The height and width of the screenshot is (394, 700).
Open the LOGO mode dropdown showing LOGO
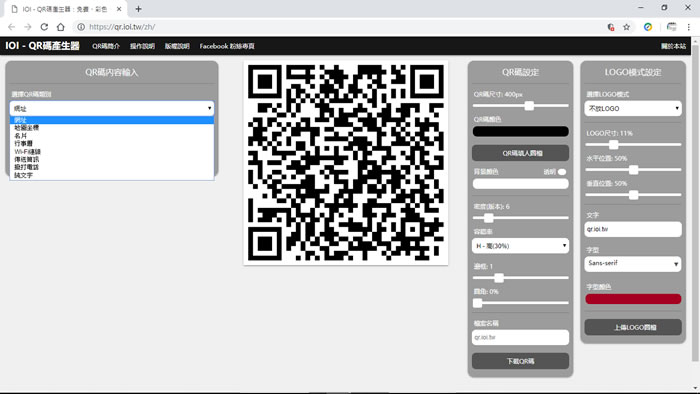point(633,108)
